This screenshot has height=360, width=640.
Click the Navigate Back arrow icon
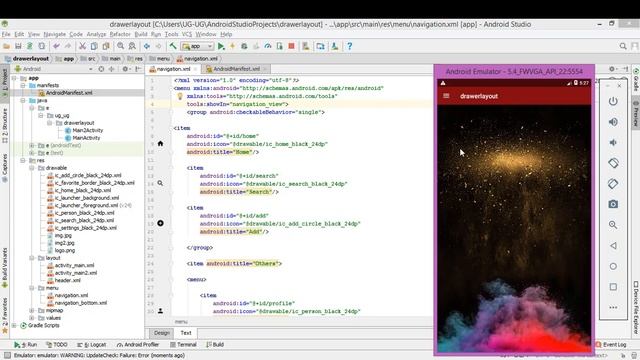(147, 47)
